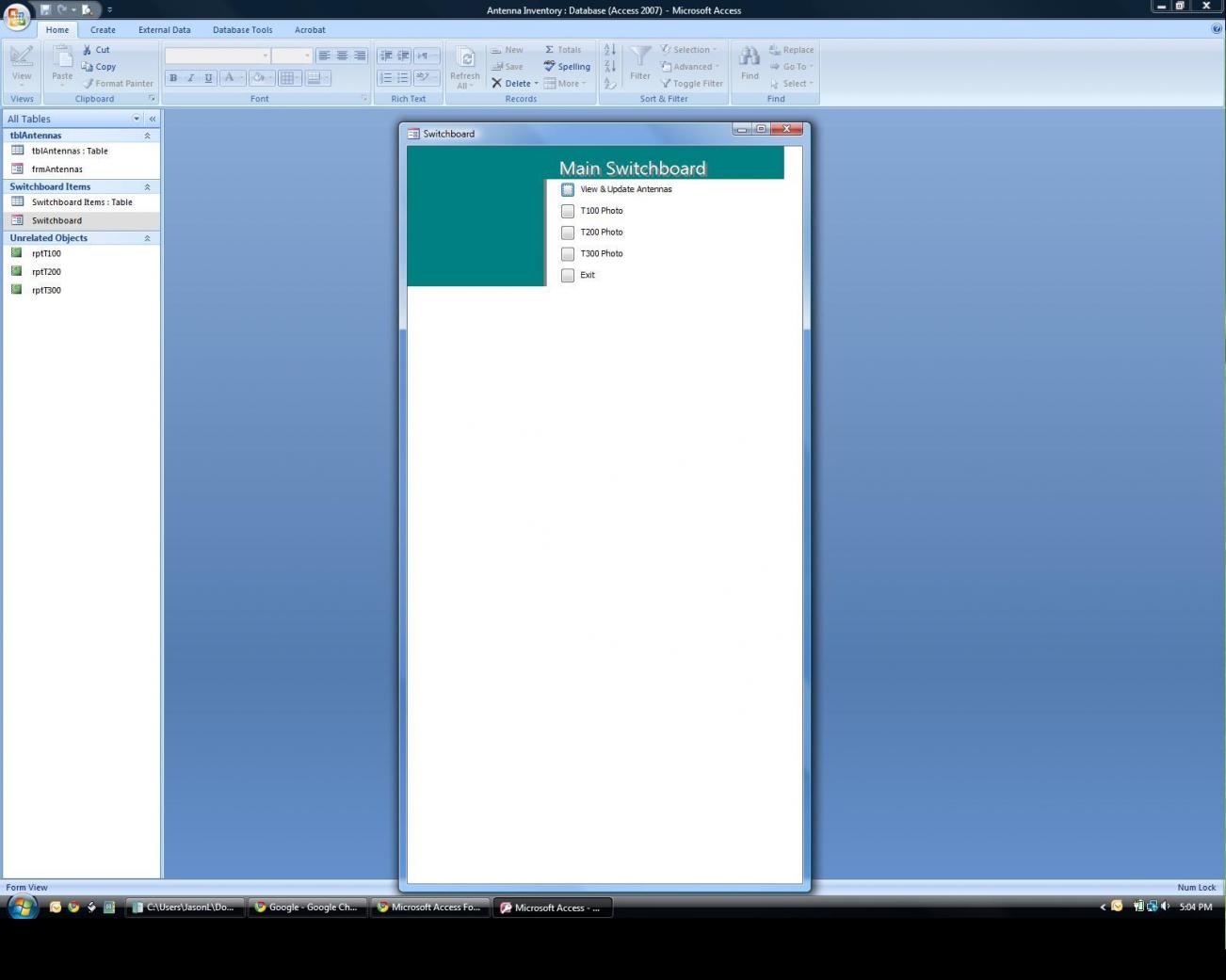The height and width of the screenshot is (980, 1226).
Task: Click Refresh All in Records group
Action: [x=464, y=67]
